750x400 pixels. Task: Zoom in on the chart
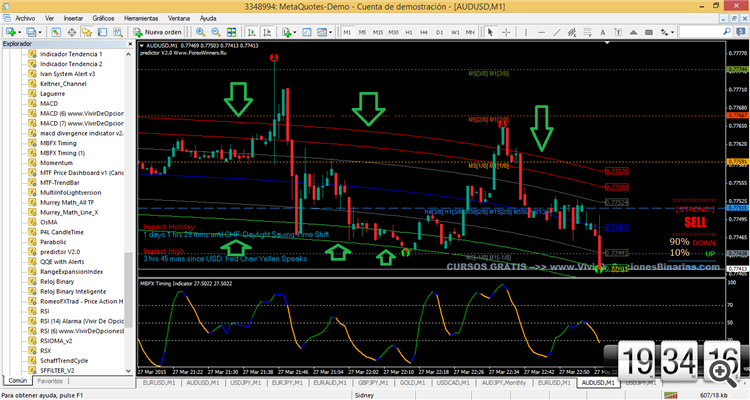coord(200,32)
